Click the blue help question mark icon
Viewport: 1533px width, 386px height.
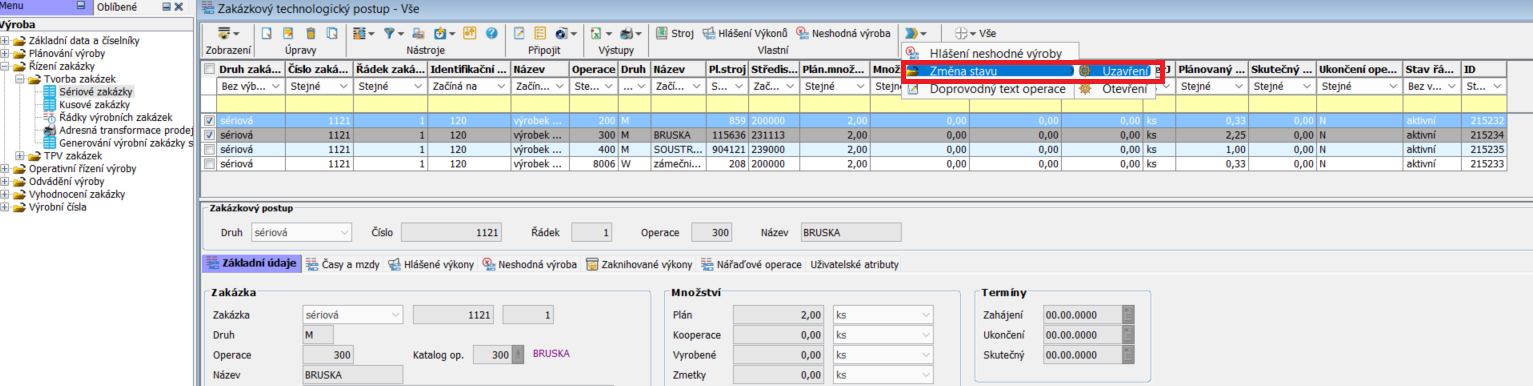click(492, 33)
